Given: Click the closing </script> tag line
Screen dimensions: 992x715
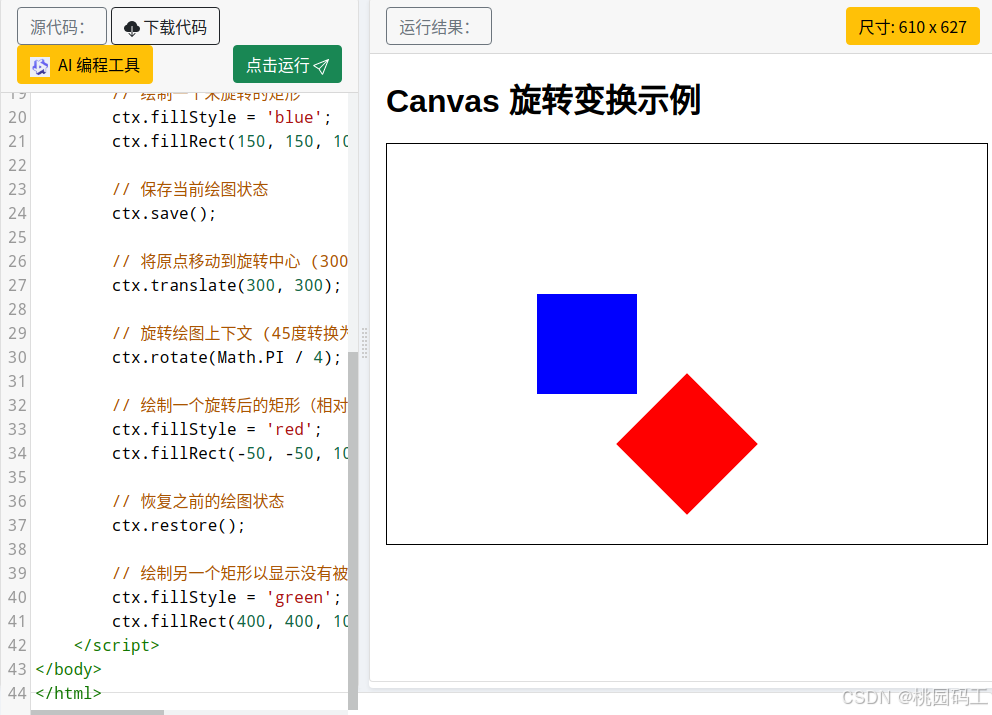Looking at the screenshot, I should [116, 645].
